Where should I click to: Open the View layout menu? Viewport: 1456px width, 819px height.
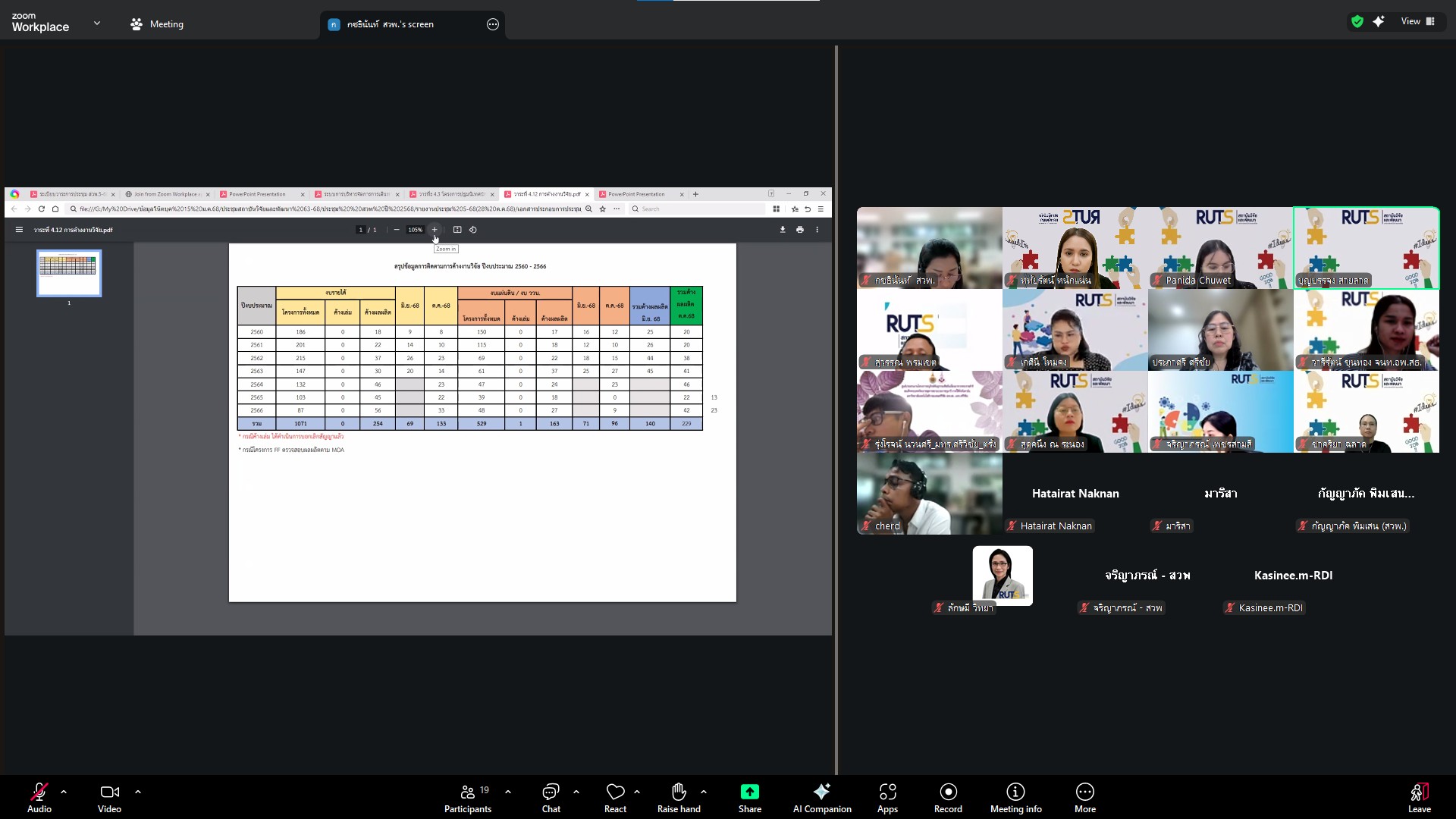(1417, 21)
